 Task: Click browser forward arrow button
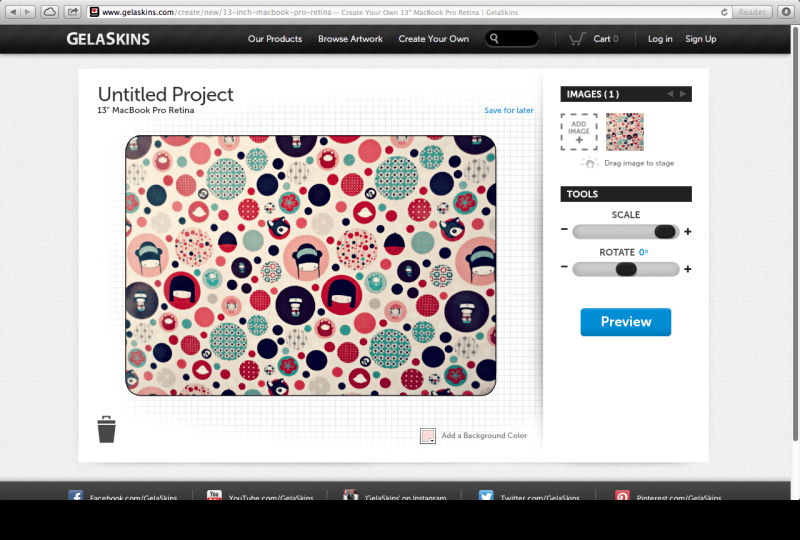pos(28,11)
